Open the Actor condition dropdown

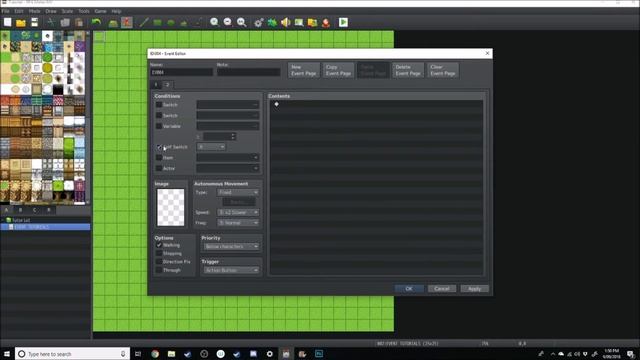(x=228, y=168)
